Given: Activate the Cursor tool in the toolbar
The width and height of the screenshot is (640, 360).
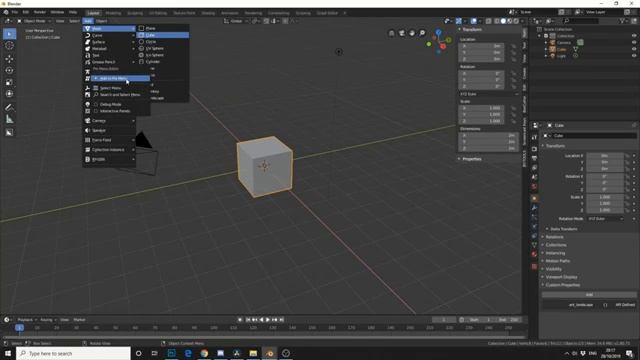Looking at the screenshot, I should [x=9, y=45].
